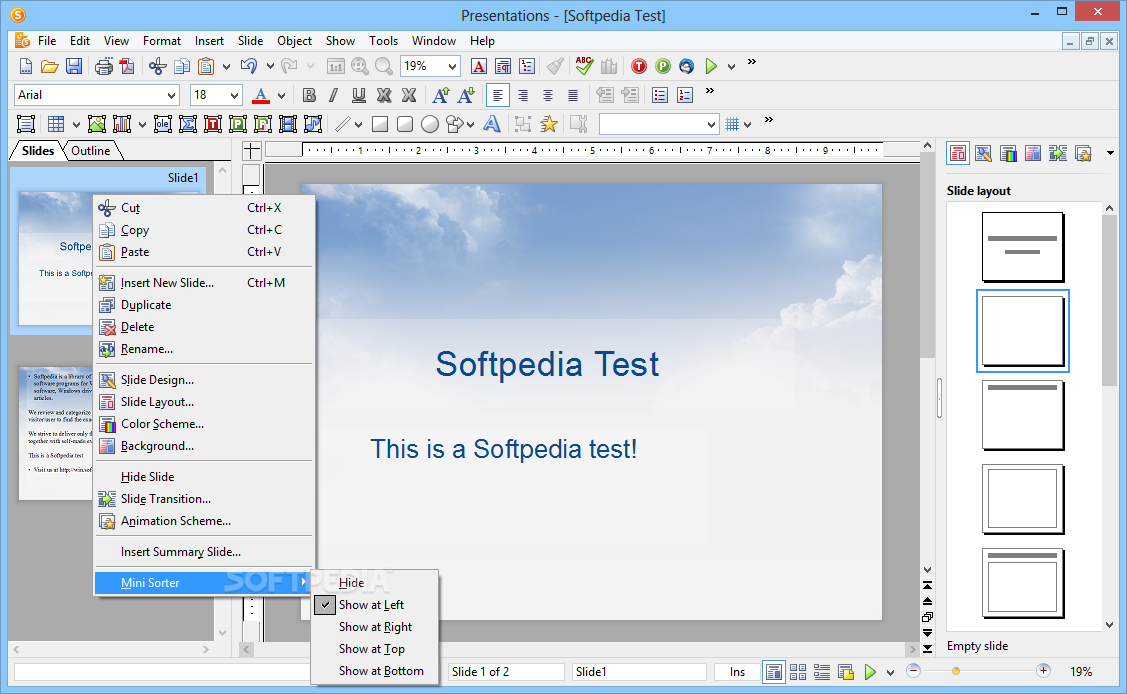Open the Arial font name dropdown
1127x694 pixels.
(171, 95)
